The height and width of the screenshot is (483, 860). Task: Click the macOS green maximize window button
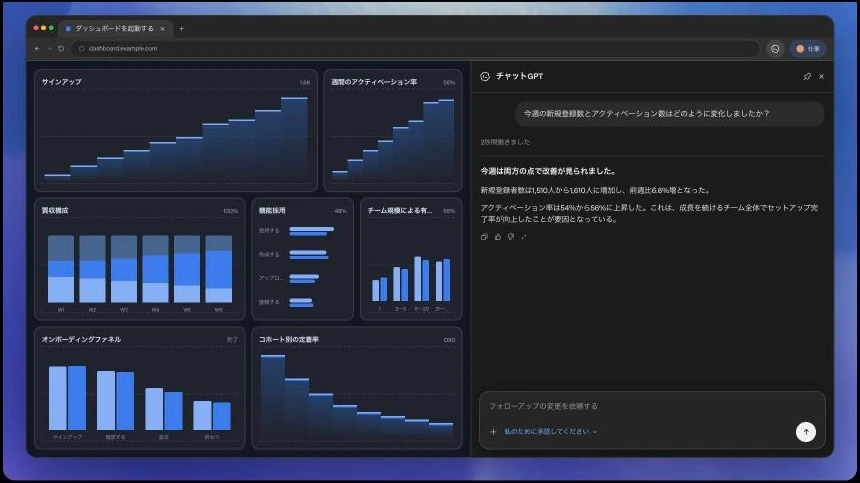(x=52, y=28)
